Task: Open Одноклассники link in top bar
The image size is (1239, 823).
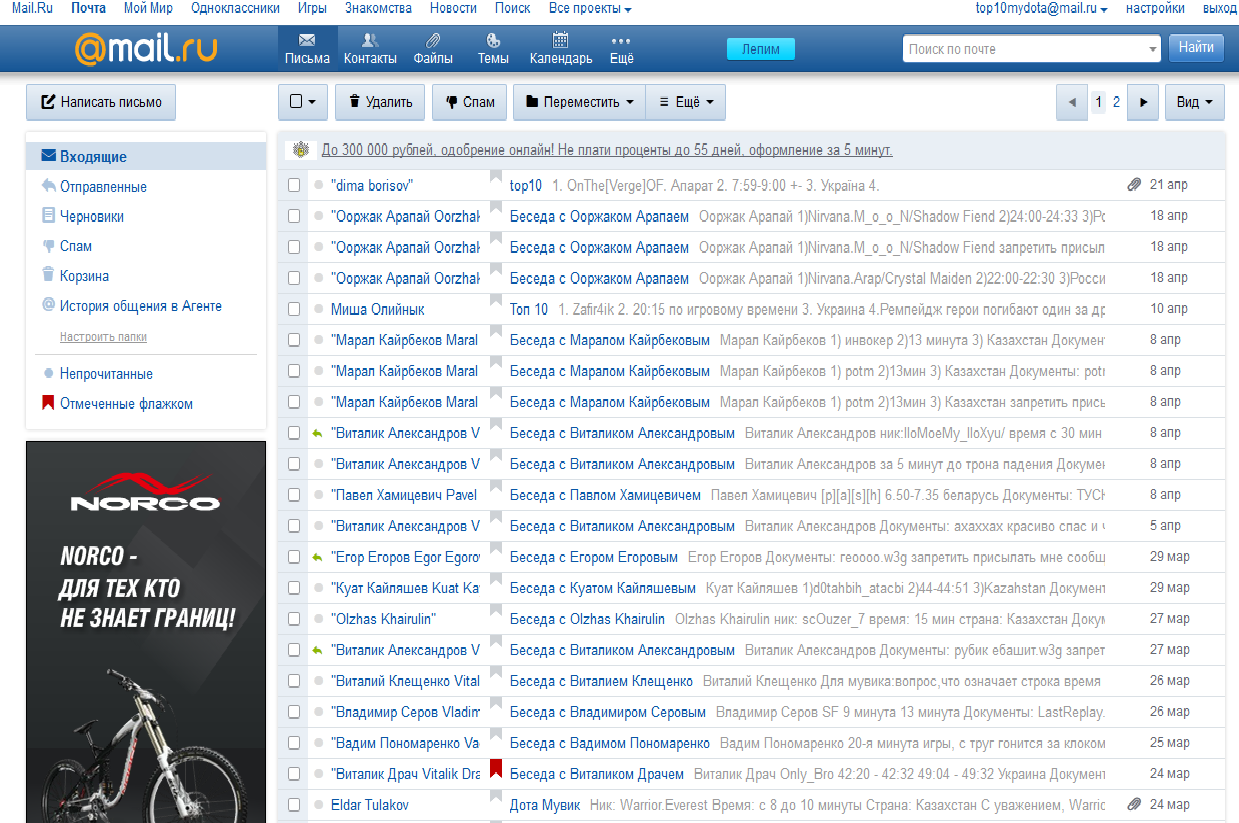Action: [x=235, y=9]
